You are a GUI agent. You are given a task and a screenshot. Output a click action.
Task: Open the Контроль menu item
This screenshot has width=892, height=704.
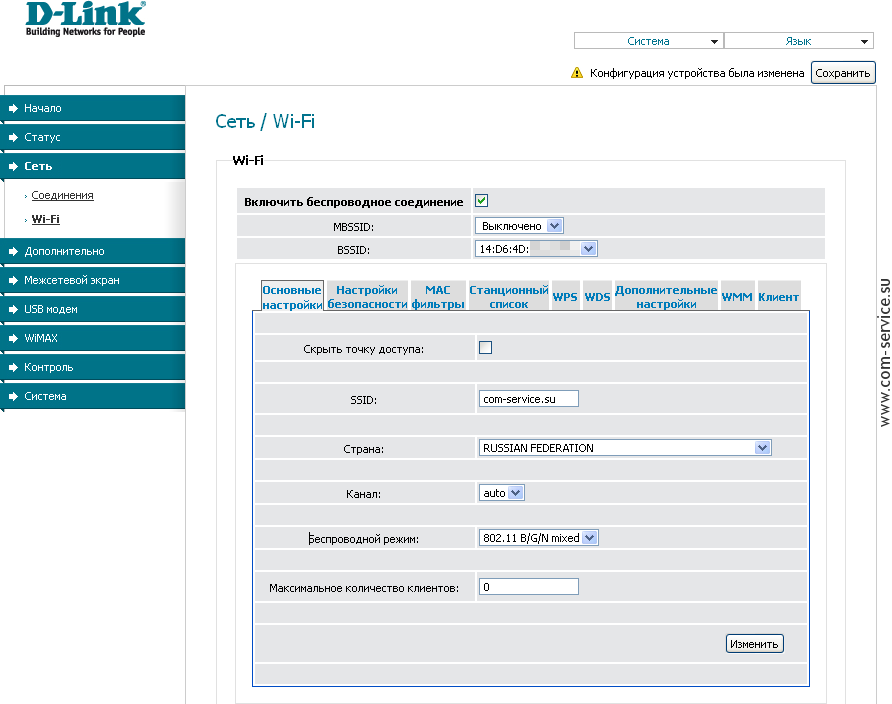93,367
